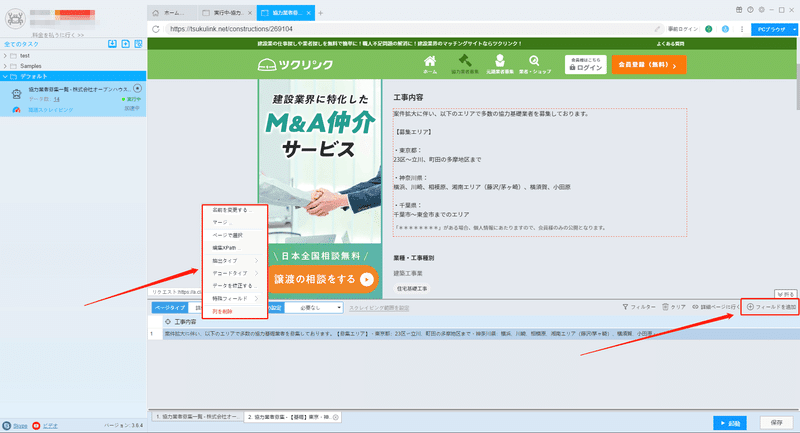Image resolution: width=800 pixels, height=433 pixels.
Task: Open the PCブラウザ dropdown arrow
Action: (x=794, y=30)
